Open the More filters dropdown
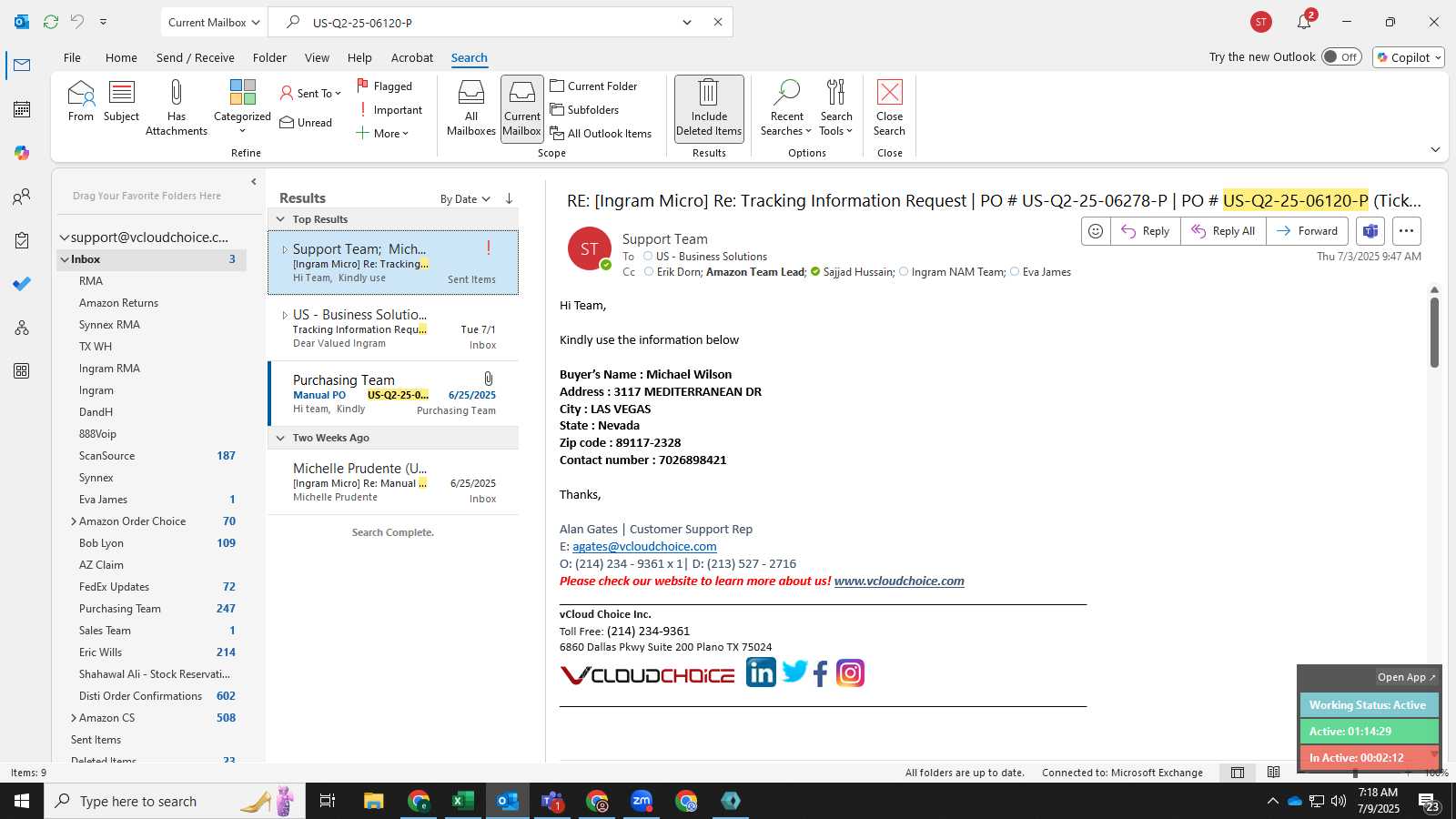The image size is (1456, 819). [382, 133]
